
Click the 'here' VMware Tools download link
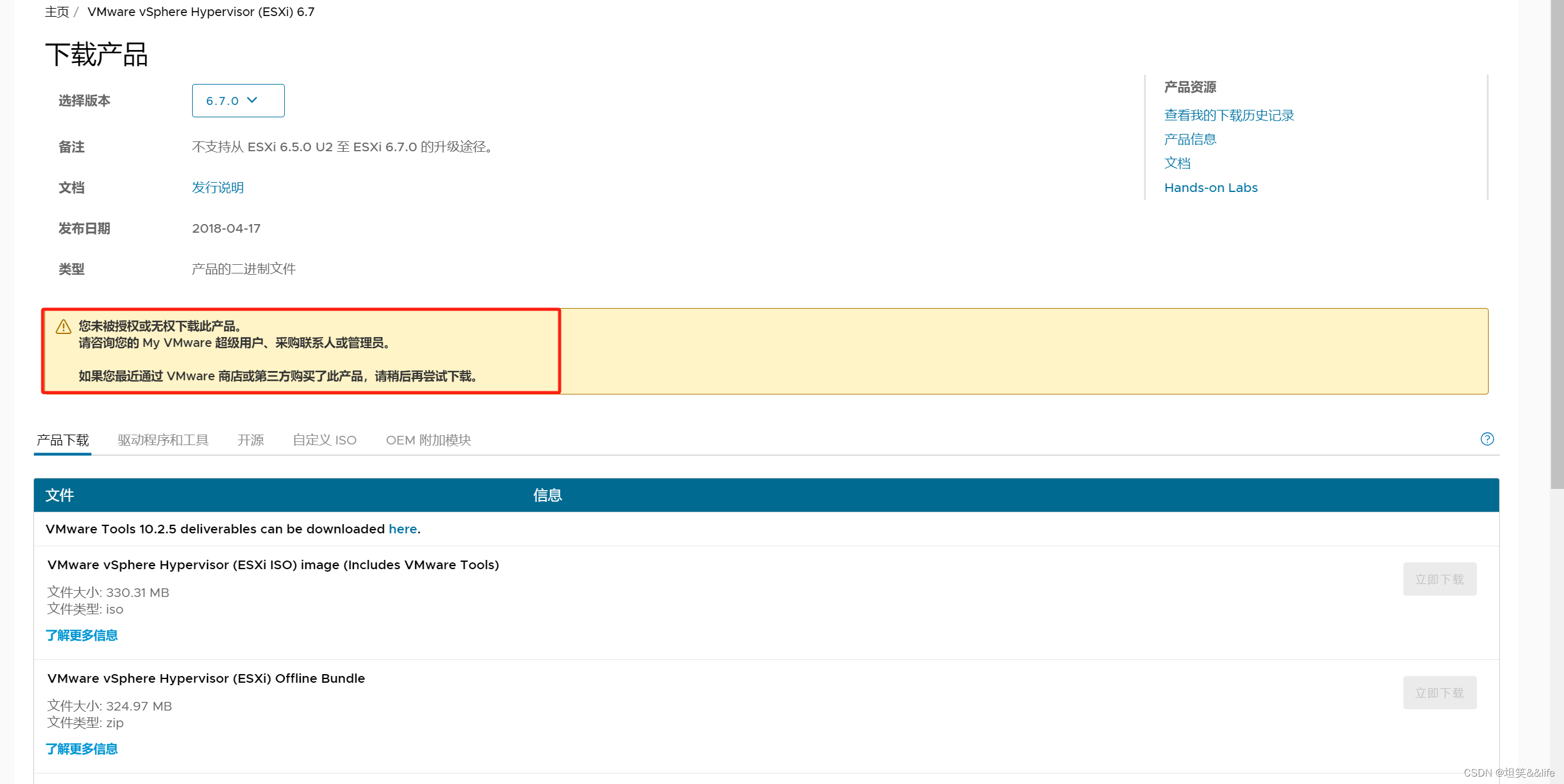tap(403, 529)
